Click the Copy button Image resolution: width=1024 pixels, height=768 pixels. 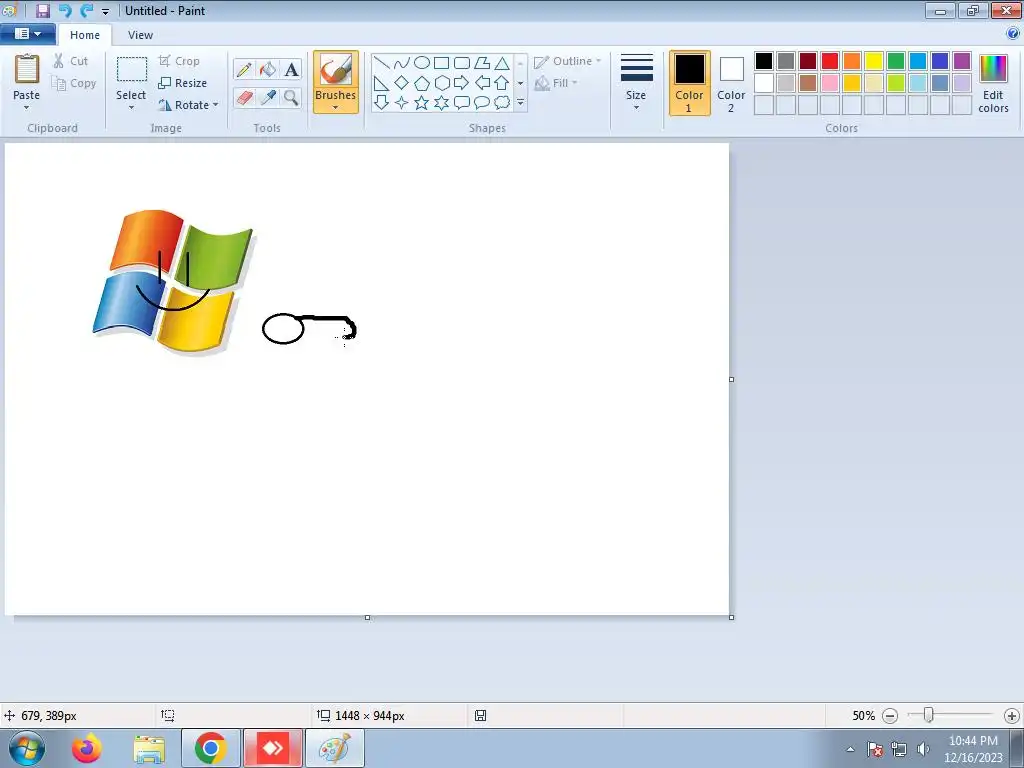74,83
